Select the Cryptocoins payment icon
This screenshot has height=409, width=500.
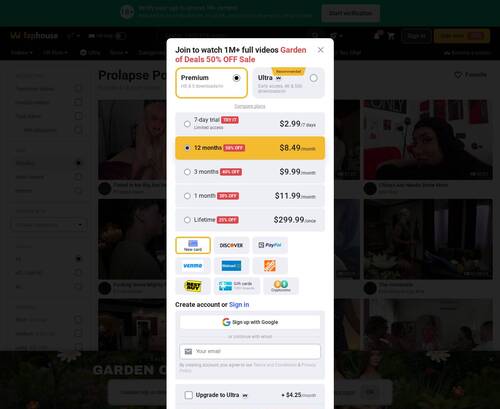click(x=281, y=286)
